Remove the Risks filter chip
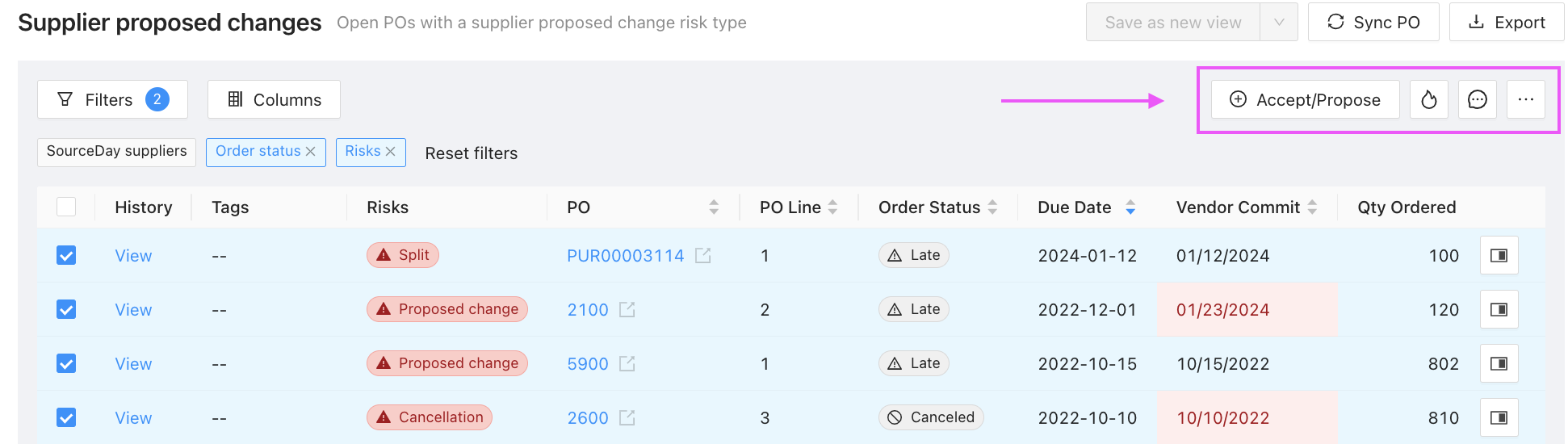The height and width of the screenshot is (444, 1568). 390,152
